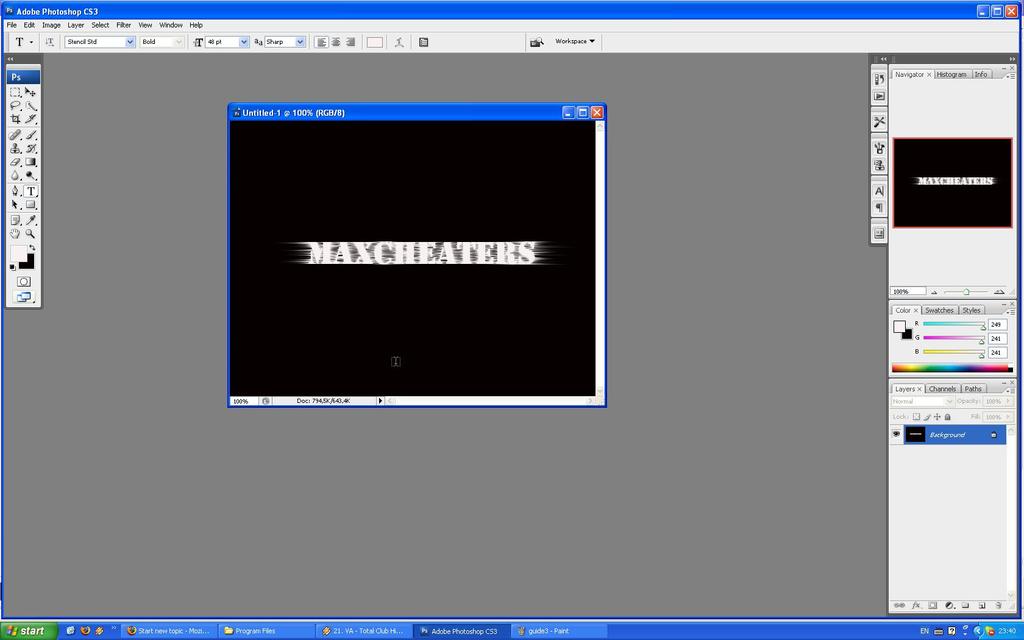Click the Windows Start button
Screen dimensions: 1024x640
click(x=26, y=631)
